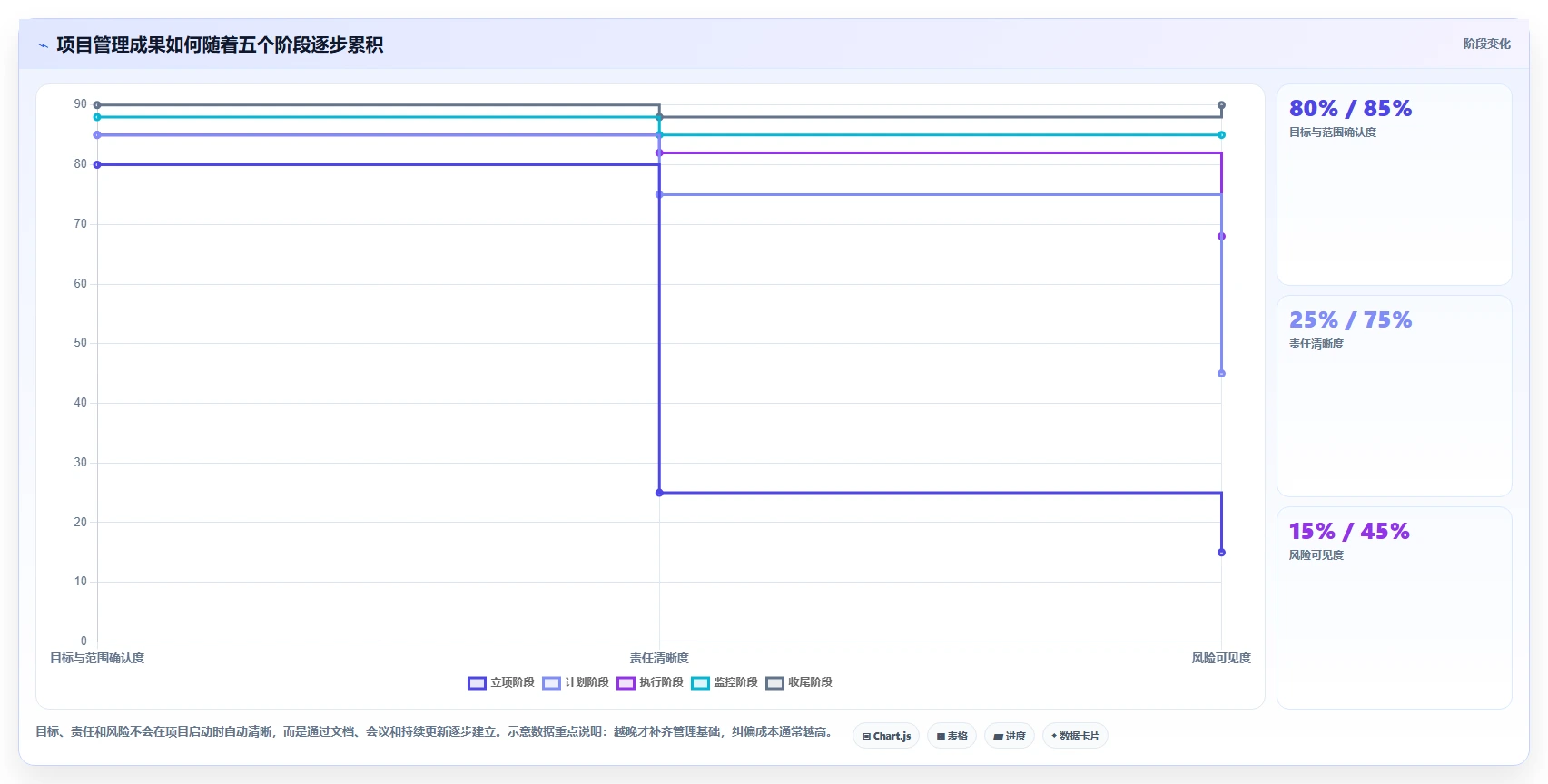Toggle the 收尾阶段 legend swatch

click(774, 683)
